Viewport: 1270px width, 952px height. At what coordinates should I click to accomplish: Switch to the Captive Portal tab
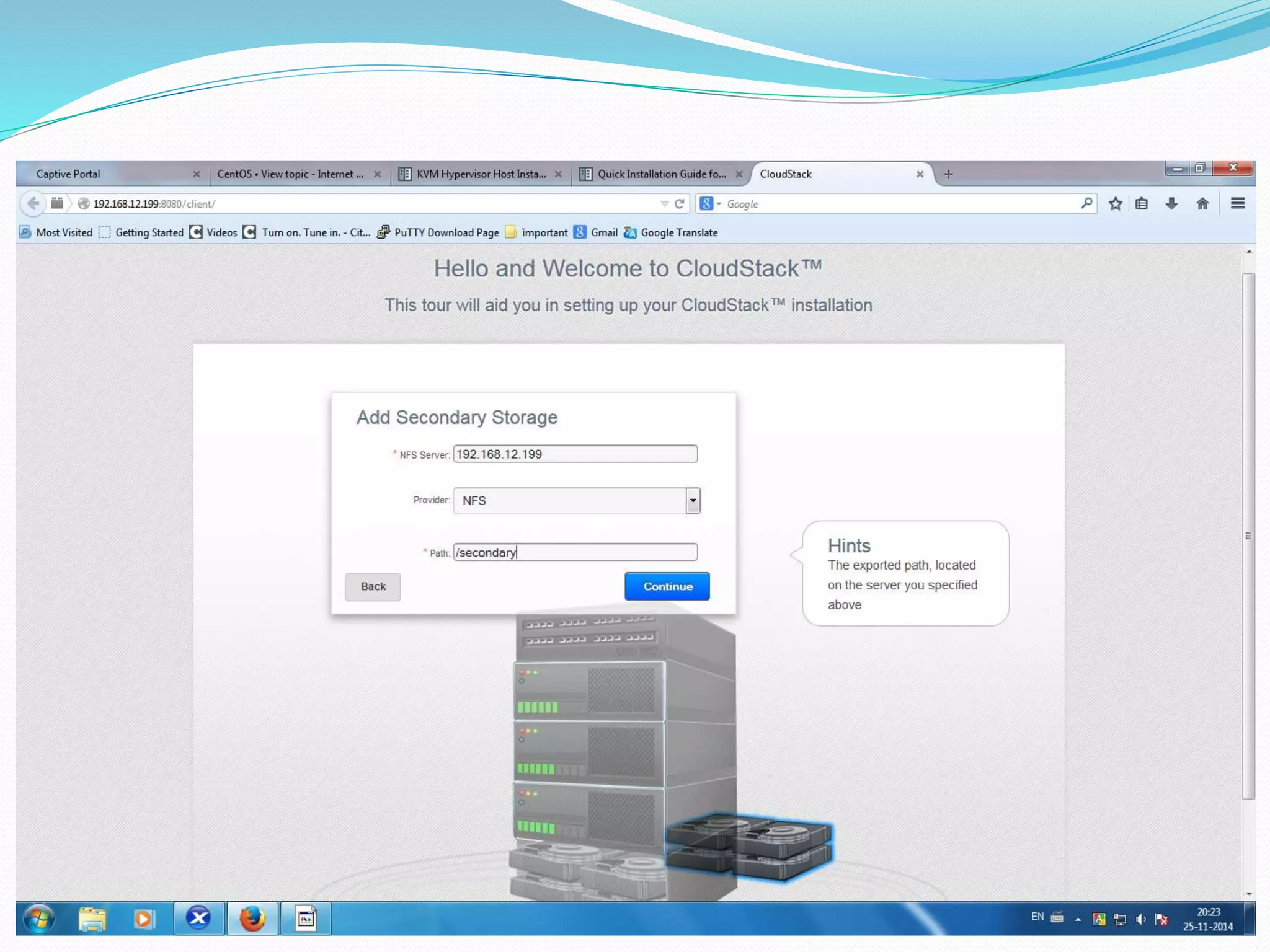[68, 174]
